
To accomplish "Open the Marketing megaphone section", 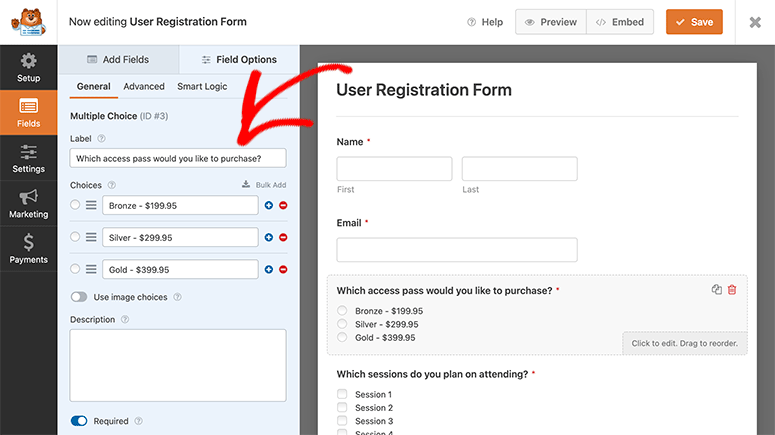I will click(x=28, y=204).
